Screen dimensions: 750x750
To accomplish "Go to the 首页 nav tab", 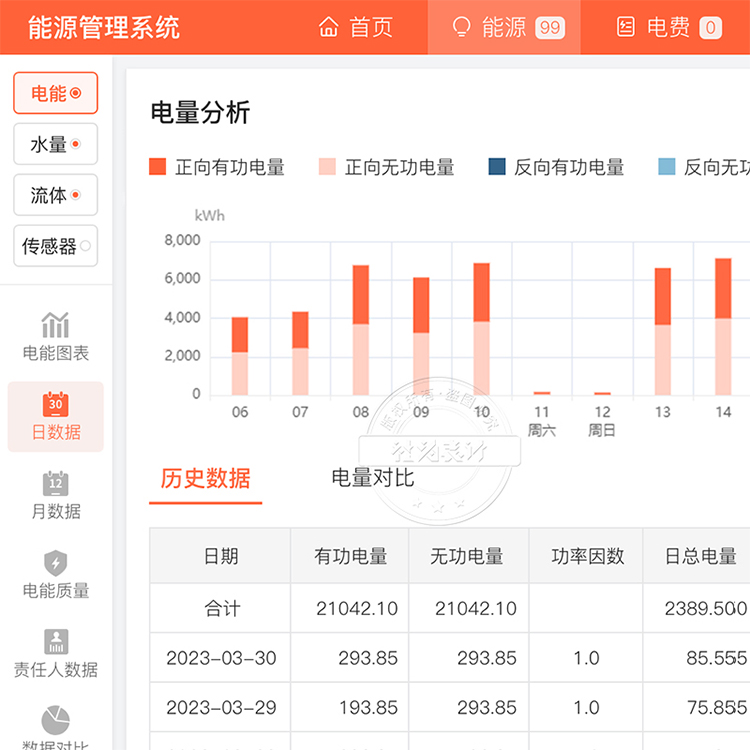I will 355,27.
